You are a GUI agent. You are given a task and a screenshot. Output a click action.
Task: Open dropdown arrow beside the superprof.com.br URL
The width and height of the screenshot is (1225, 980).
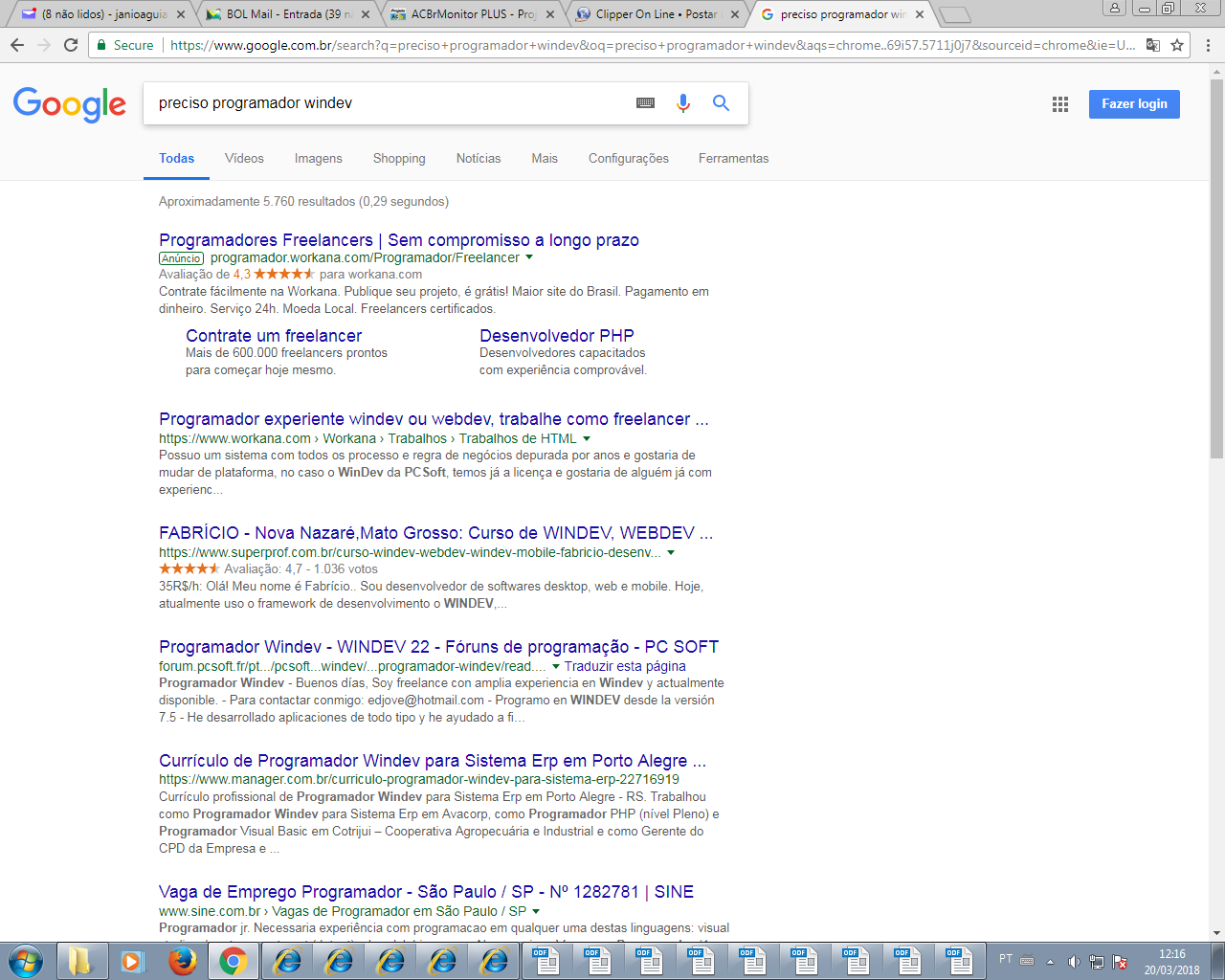[x=671, y=552]
